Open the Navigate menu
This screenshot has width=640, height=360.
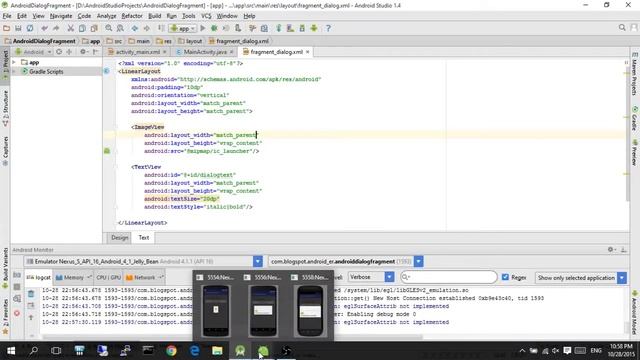(61, 16)
